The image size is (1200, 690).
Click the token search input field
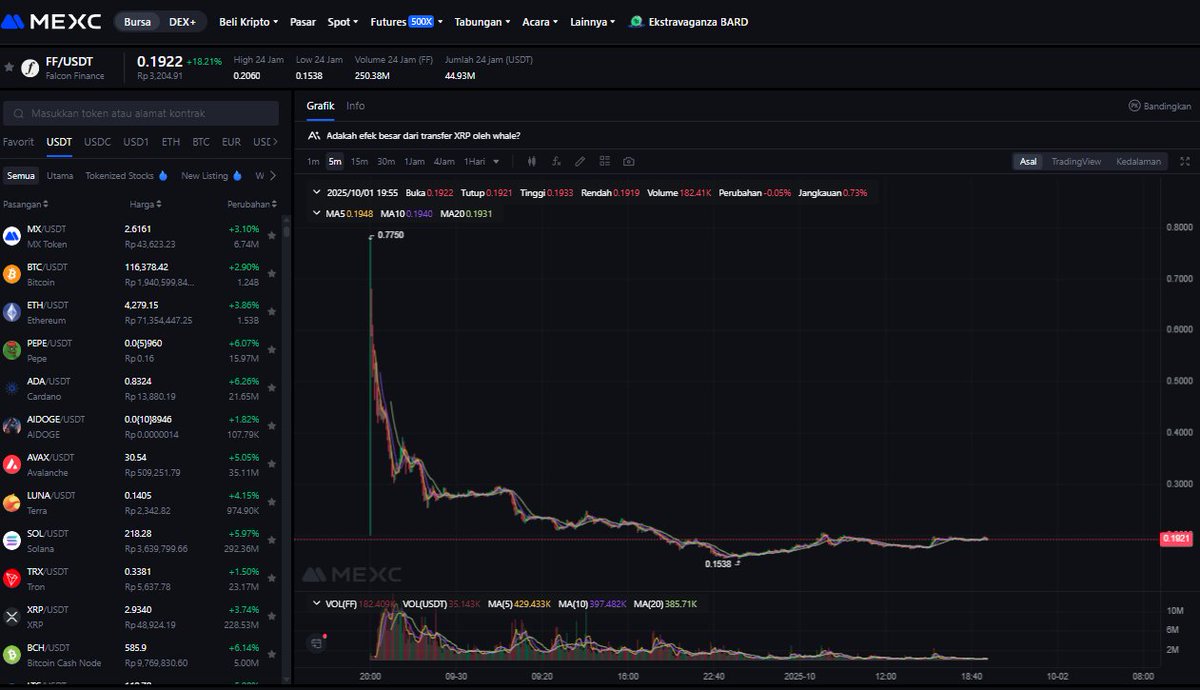coord(141,113)
